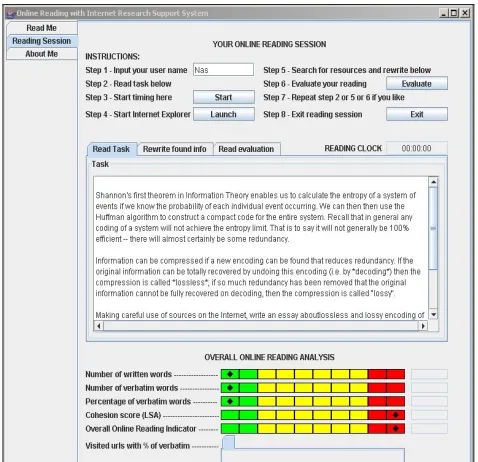
Task: Click the horizontal scroll left arrow
Action: [x=99, y=326]
